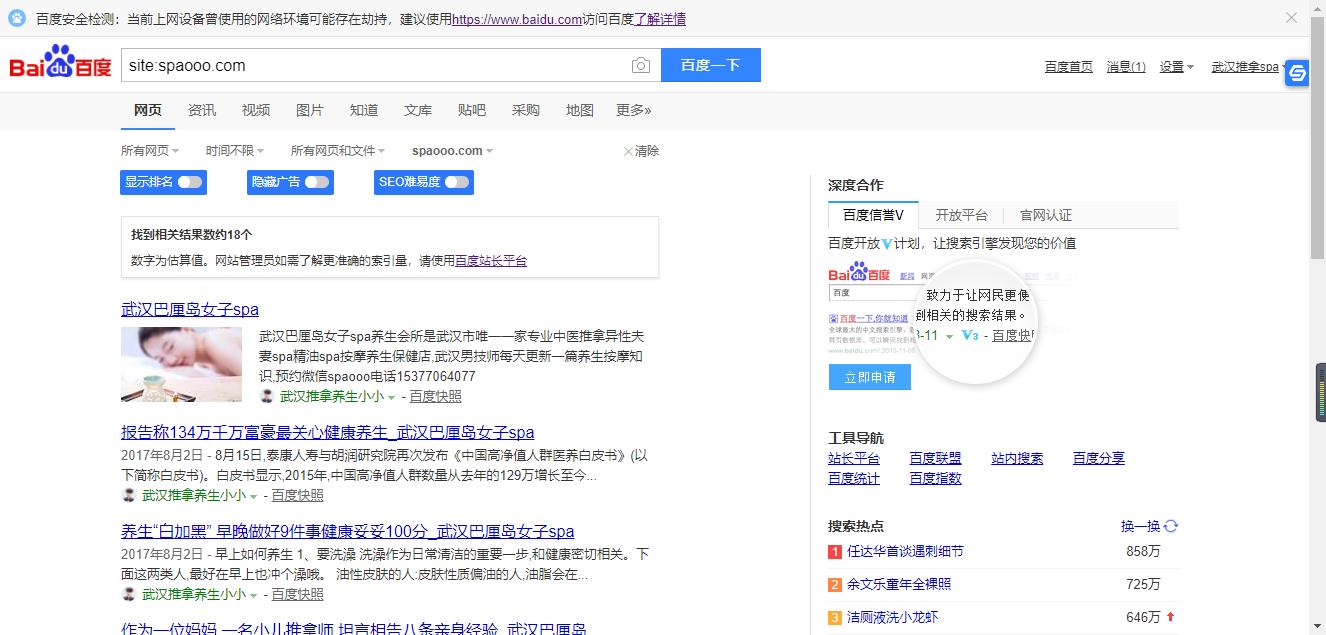
Task: Click avatar icon under 报告称134万 result
Action: coord(129,495)
